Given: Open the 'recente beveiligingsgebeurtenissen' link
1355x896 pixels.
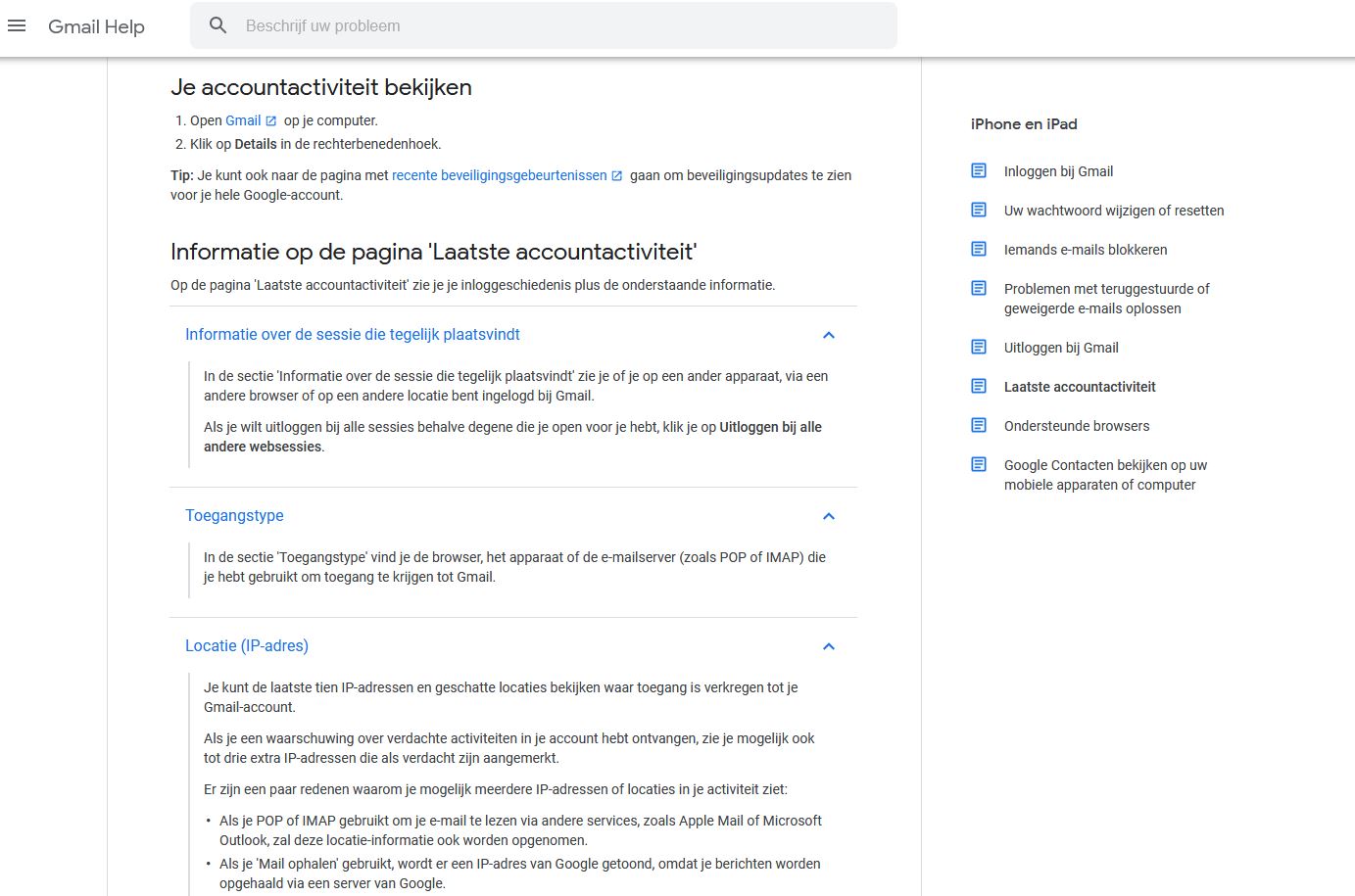Looking at the screenshot, I should [499, 175].
